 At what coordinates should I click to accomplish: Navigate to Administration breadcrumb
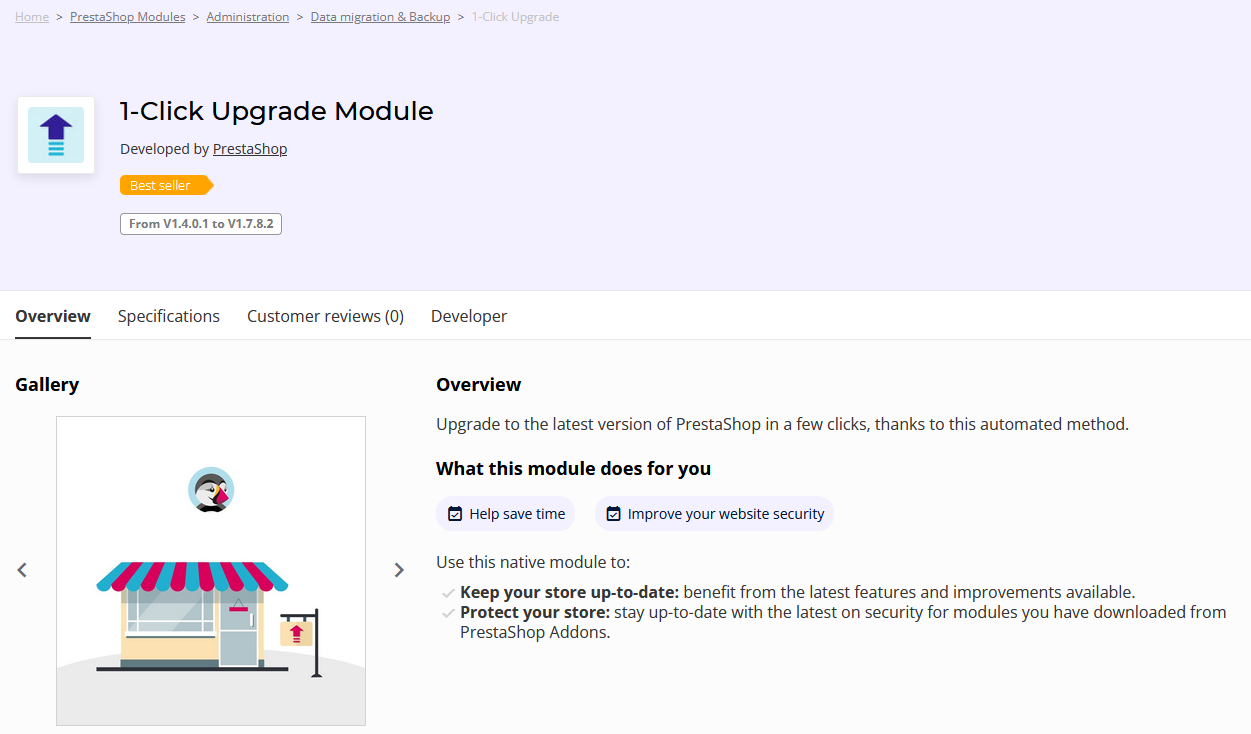click(248, 17)
